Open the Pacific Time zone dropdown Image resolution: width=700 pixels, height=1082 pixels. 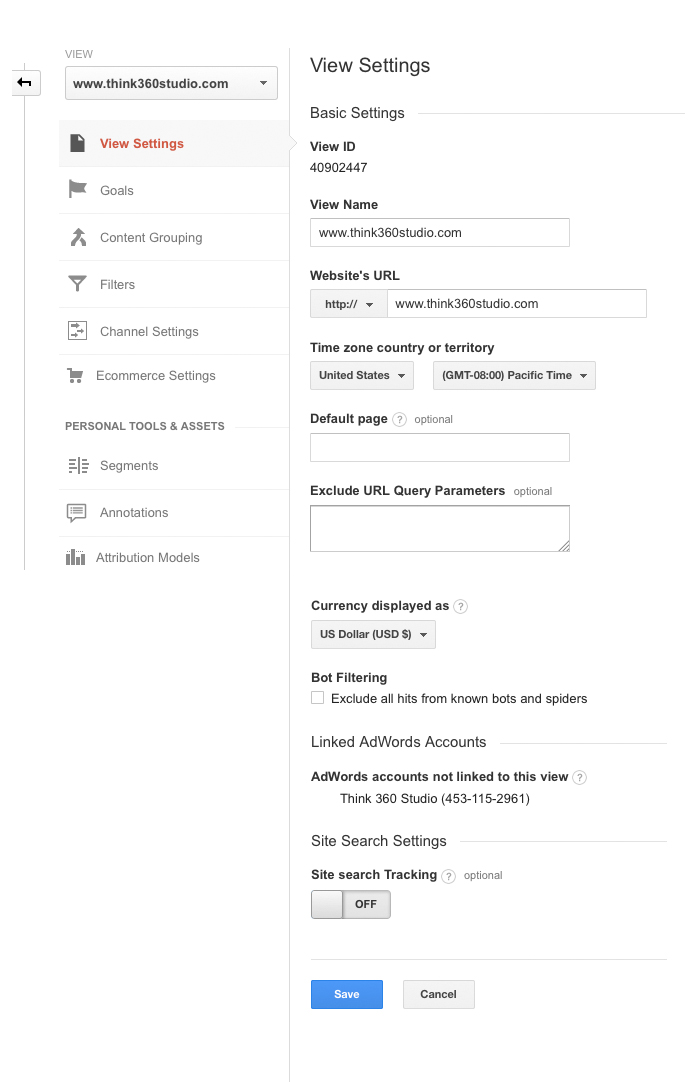click(x=514, y=375)
